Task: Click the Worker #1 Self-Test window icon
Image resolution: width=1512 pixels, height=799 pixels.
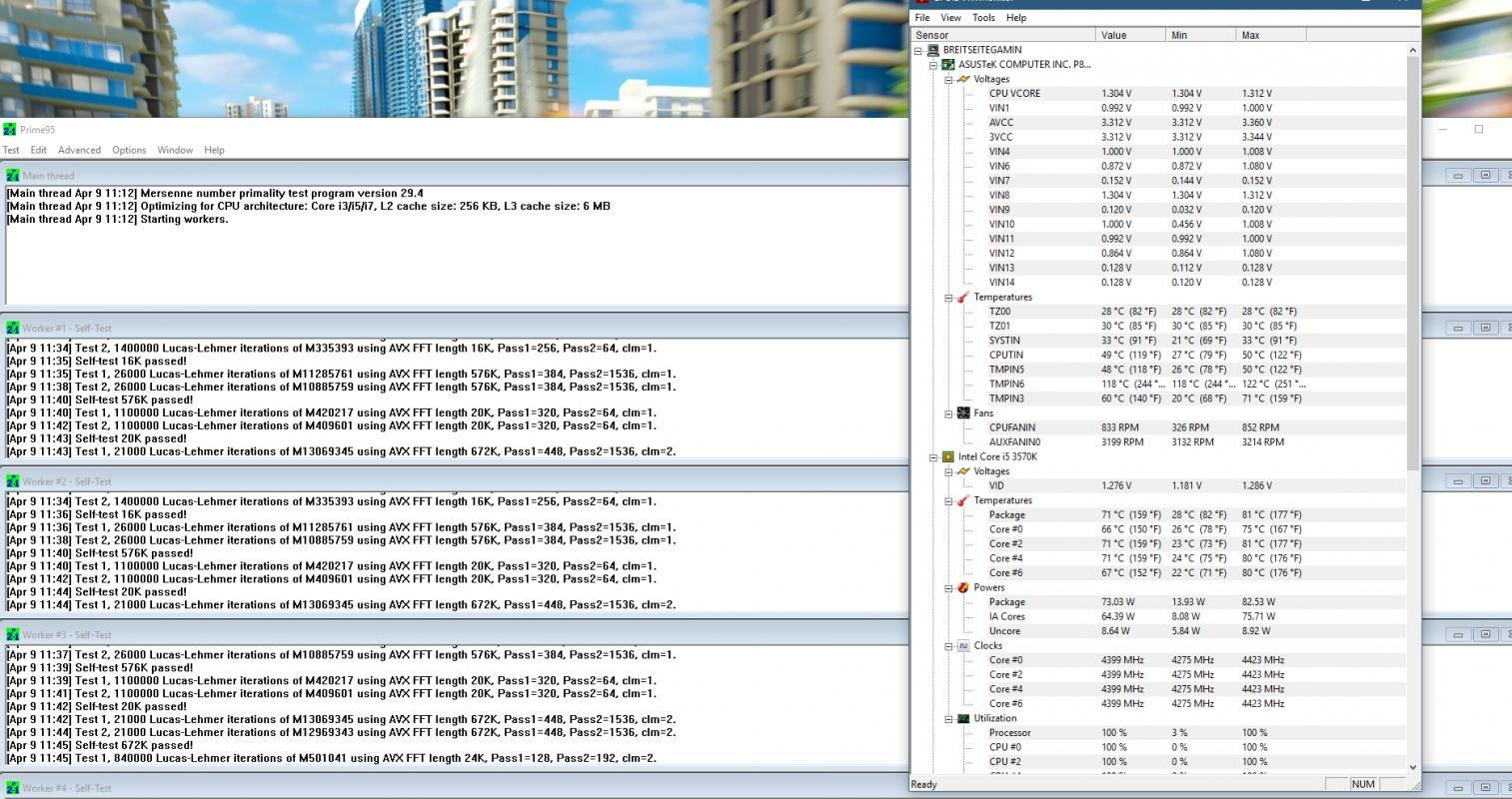Action: pos(12,328)
